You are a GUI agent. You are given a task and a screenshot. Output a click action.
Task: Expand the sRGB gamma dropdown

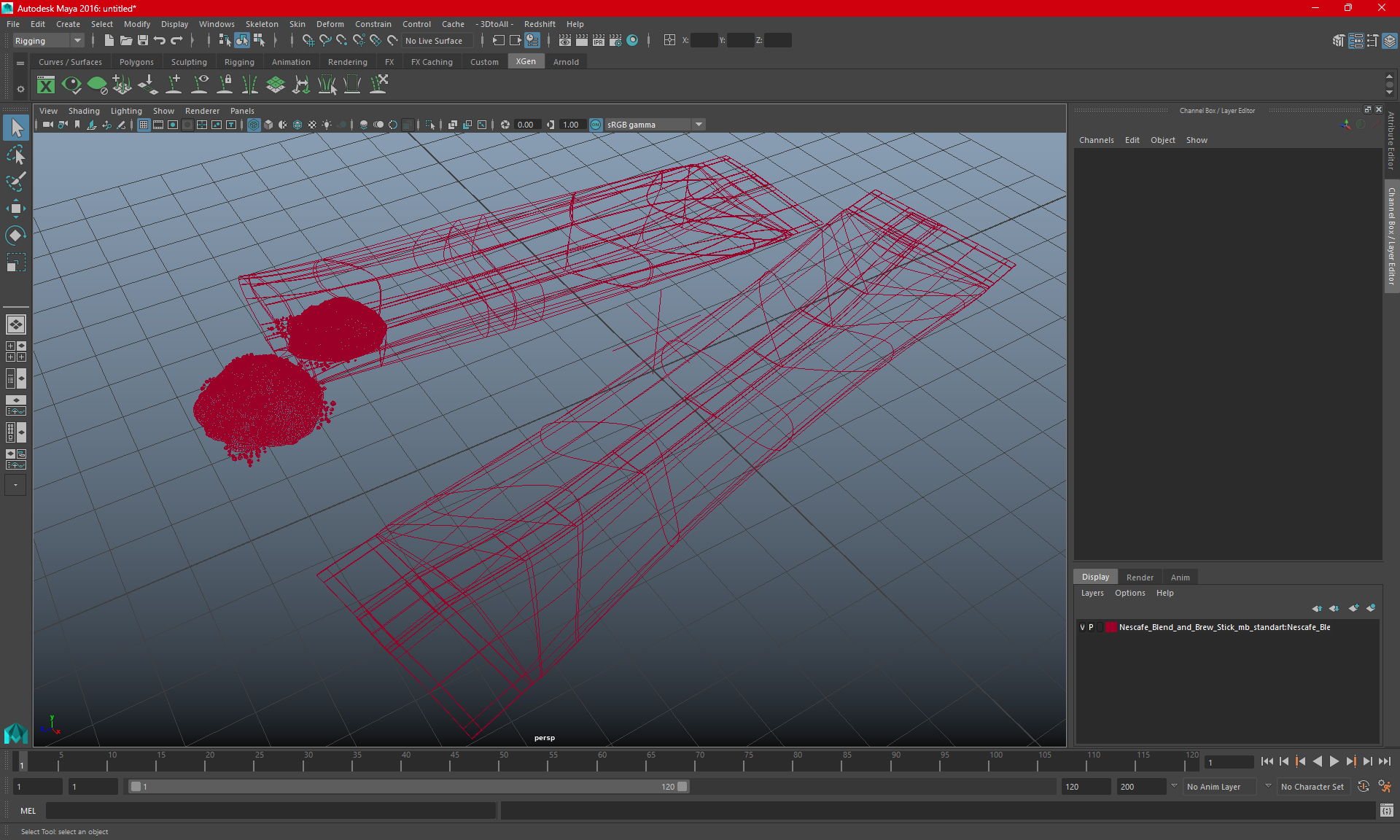[699, 124]
